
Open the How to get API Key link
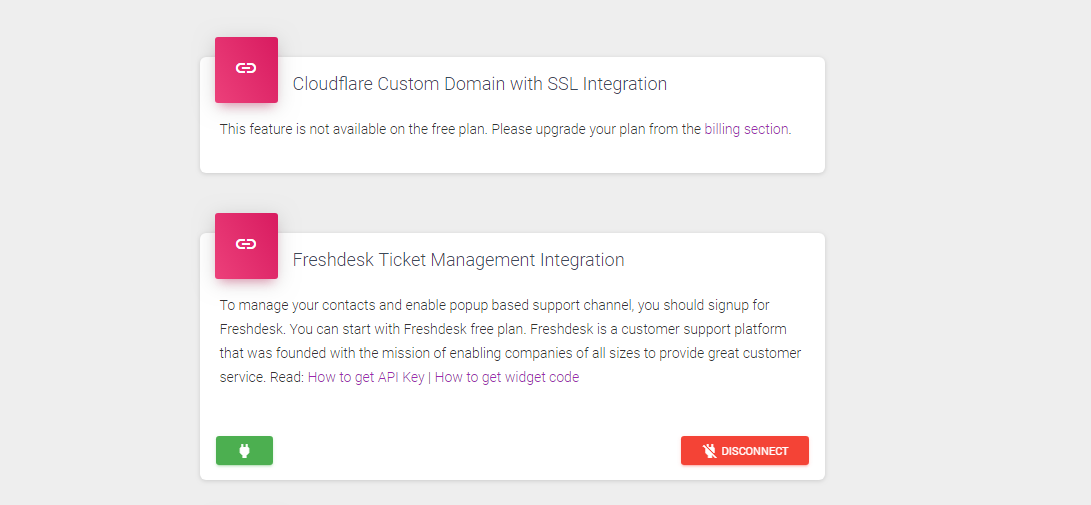366,377
